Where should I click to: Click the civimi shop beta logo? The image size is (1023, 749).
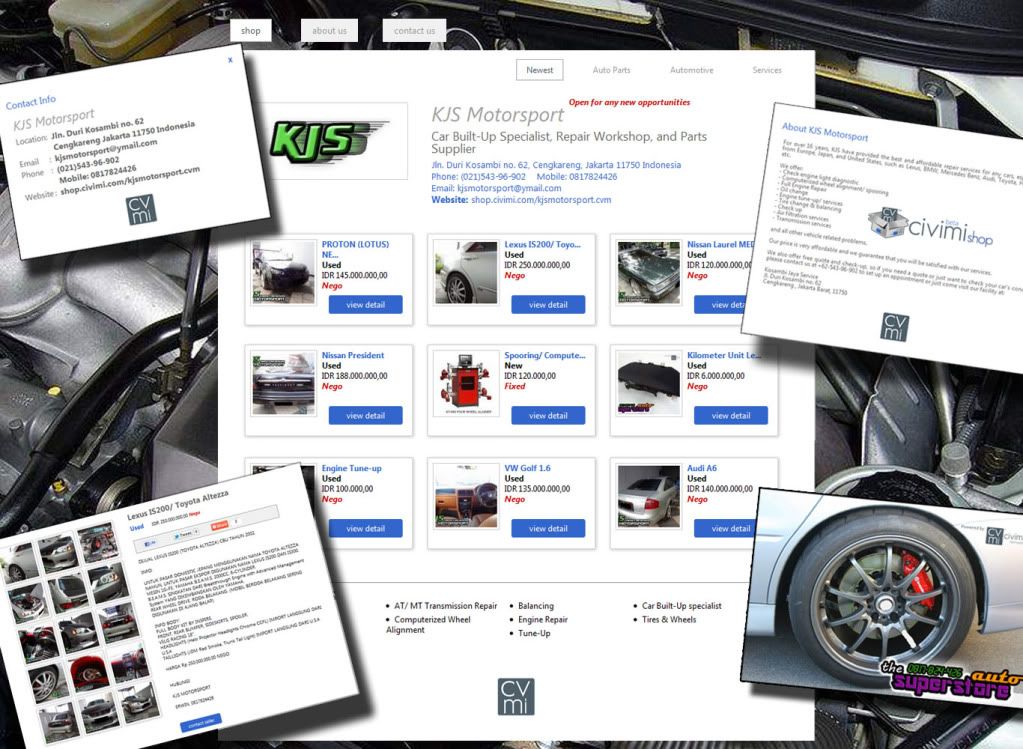[x=930, y=226]
